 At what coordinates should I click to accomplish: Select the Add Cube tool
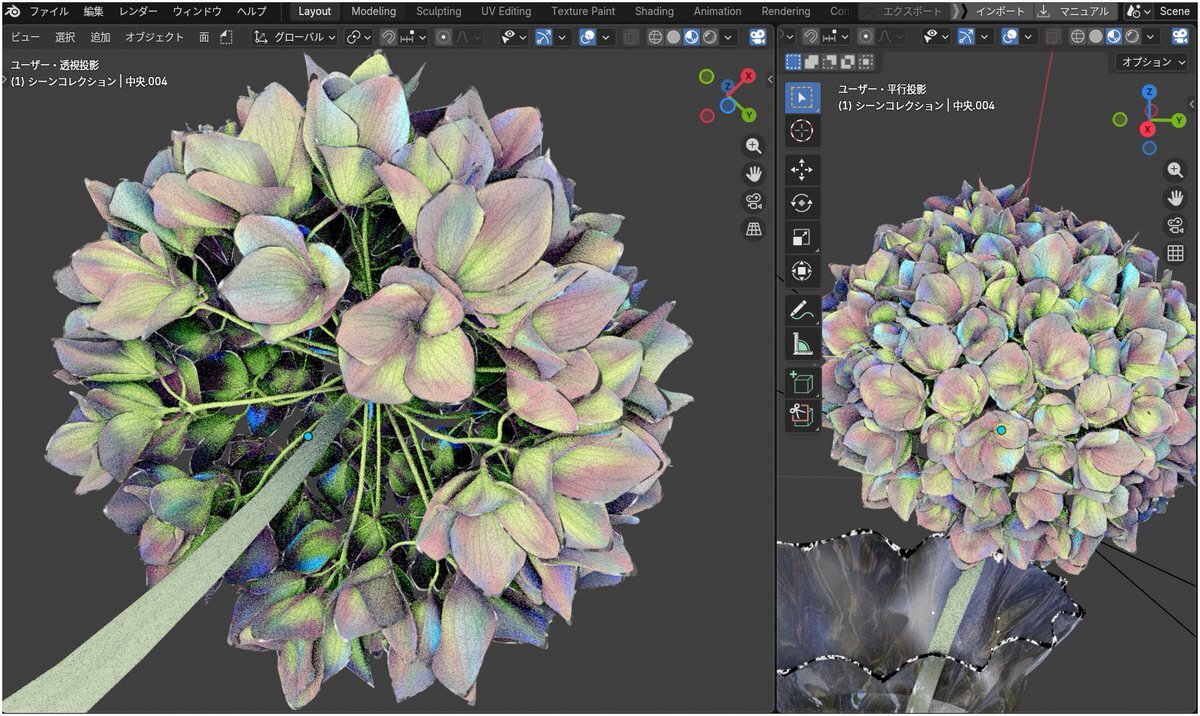[802, 382]
